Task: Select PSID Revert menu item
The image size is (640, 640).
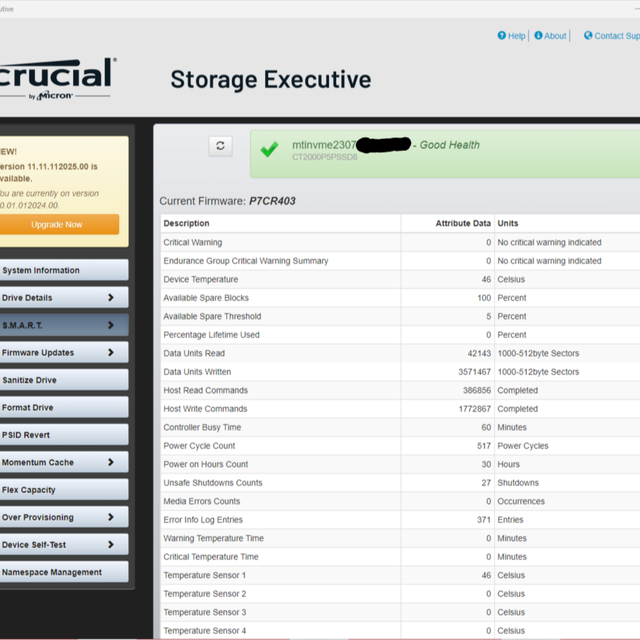Action: (x=64, y=435)
